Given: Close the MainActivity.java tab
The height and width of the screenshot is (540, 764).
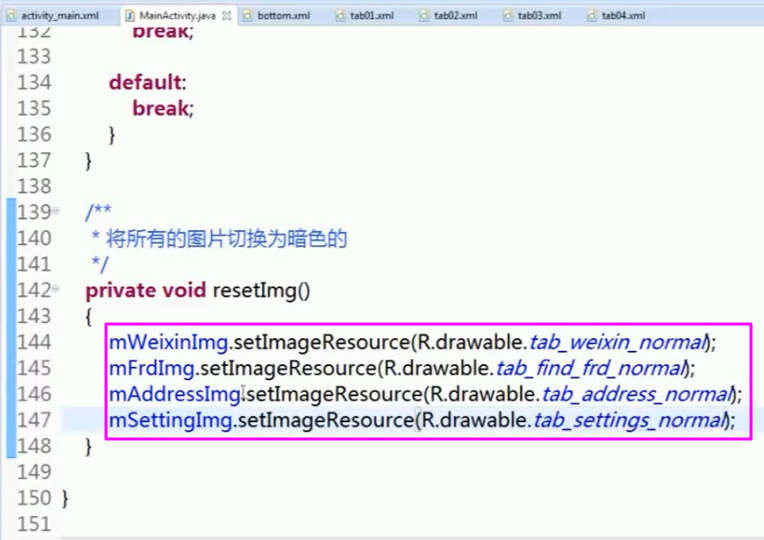Looking at the screenshot, I should 227,16.
